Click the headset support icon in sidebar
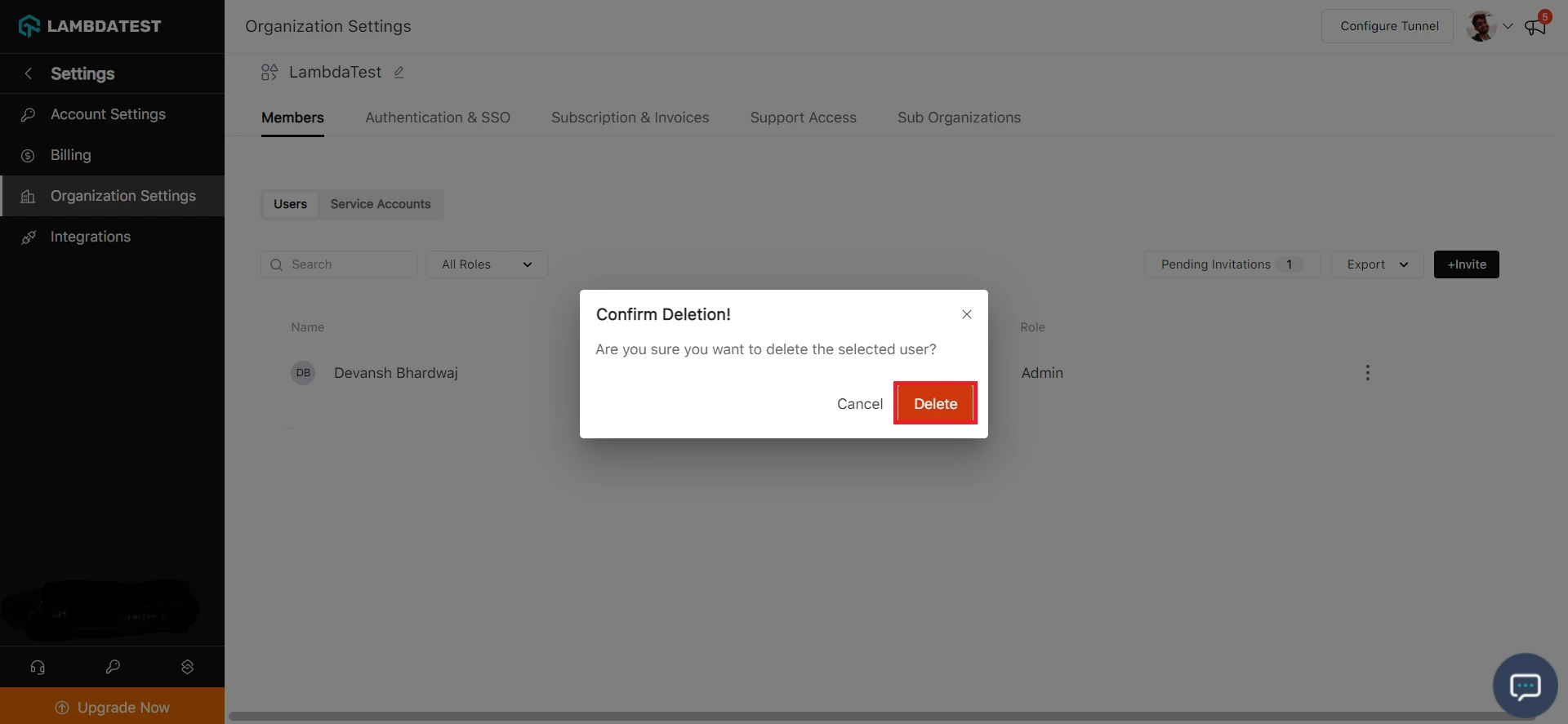 coord(38,667)
